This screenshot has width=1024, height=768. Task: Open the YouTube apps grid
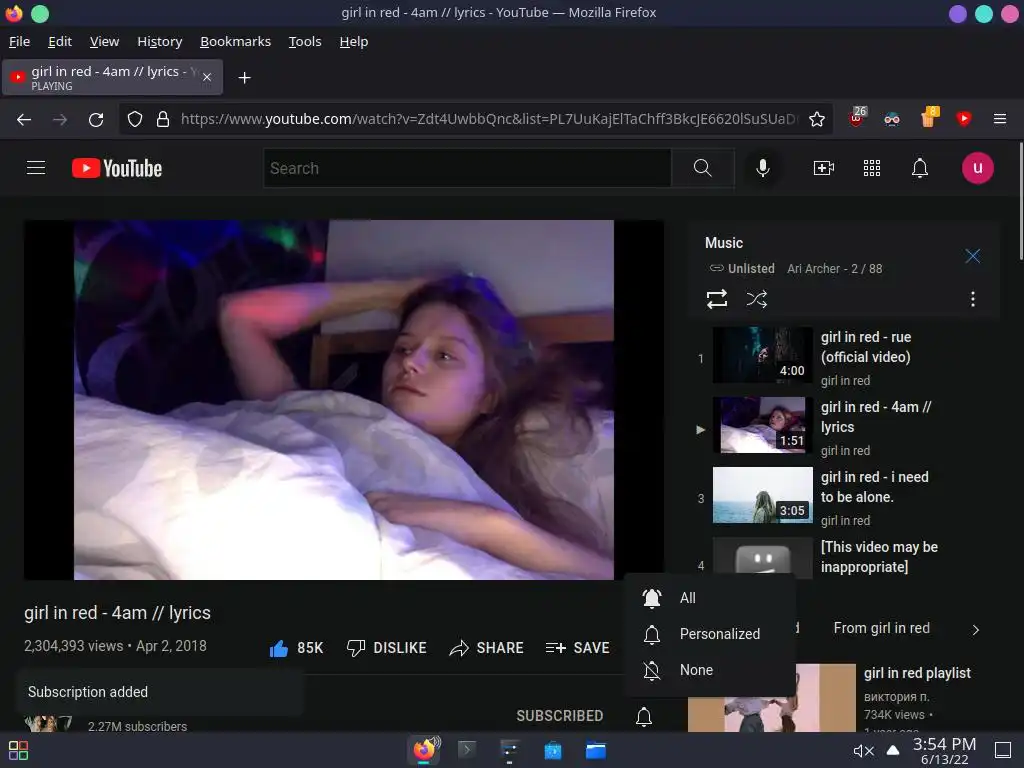[x=872, y=168]
